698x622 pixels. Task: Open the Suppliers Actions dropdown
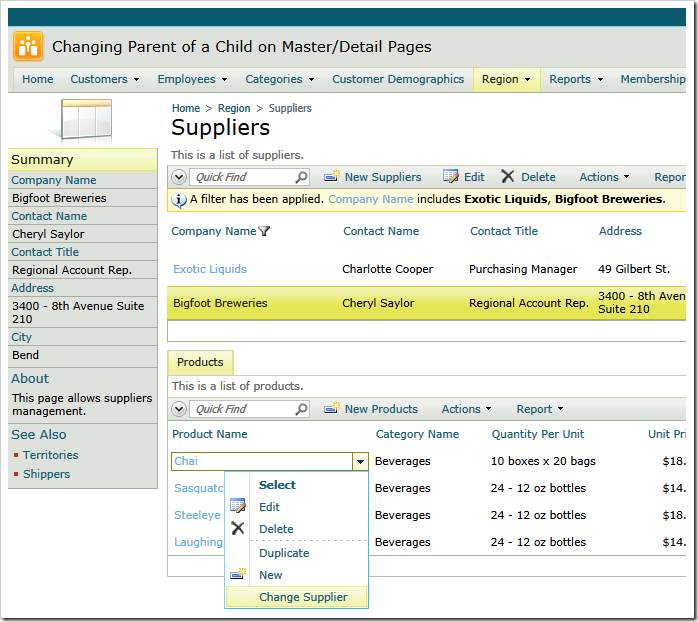(x=604, y=177)
